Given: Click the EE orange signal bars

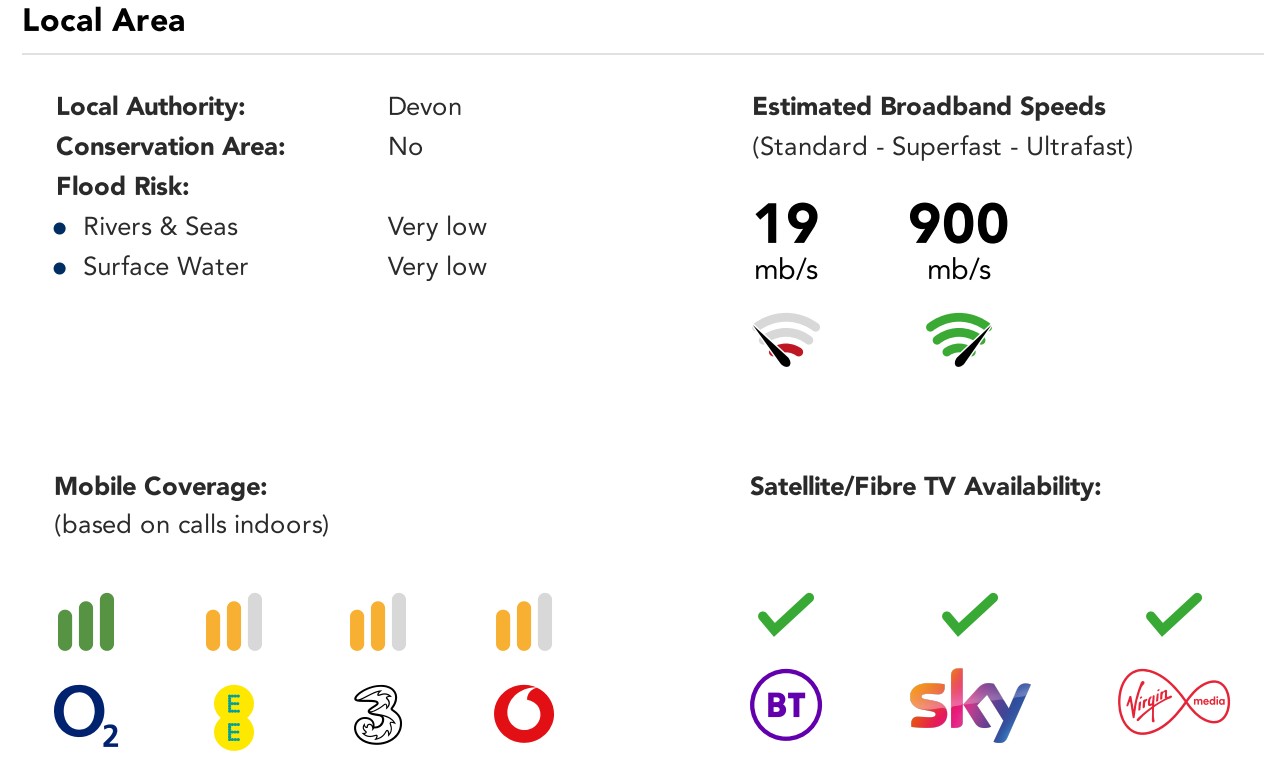Looking at the screenshot, I should pyautogui.click(x=233, y=622).
